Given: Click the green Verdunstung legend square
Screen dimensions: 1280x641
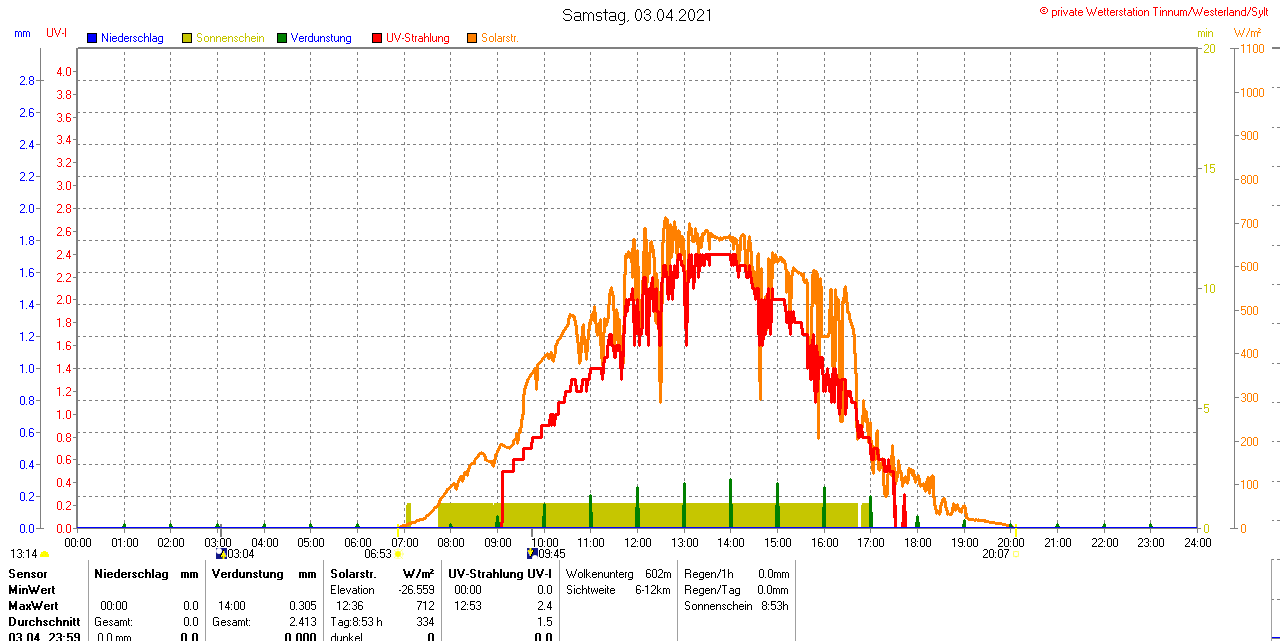Looking at the screenshot, I should (282, 38).
